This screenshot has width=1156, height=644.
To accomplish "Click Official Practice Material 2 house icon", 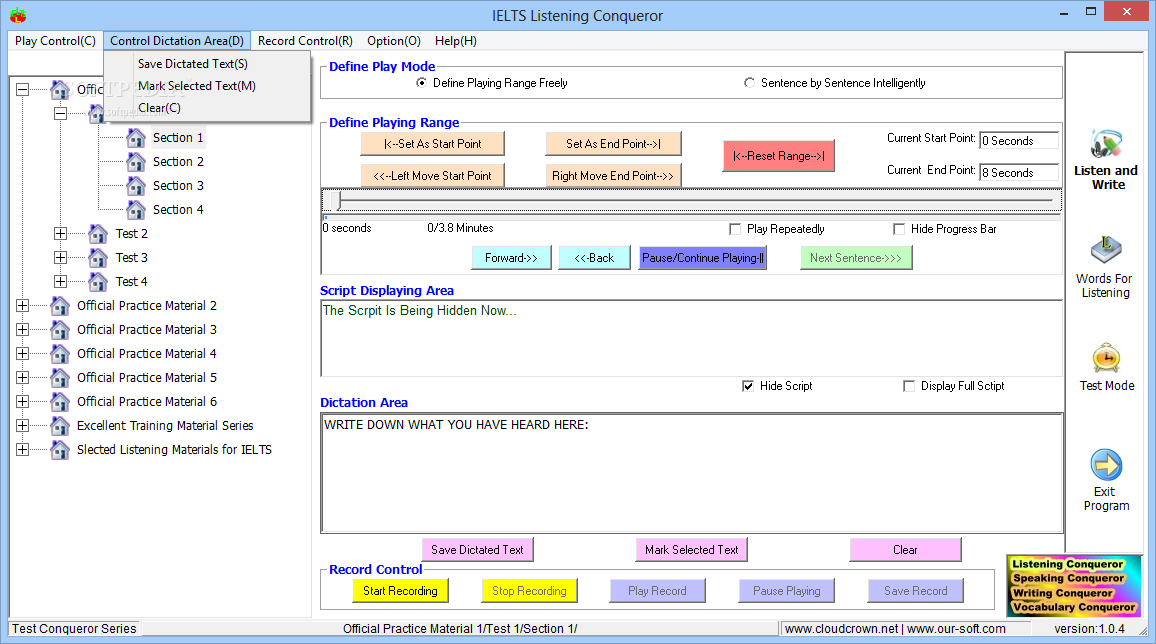I will tap(60, 306).
